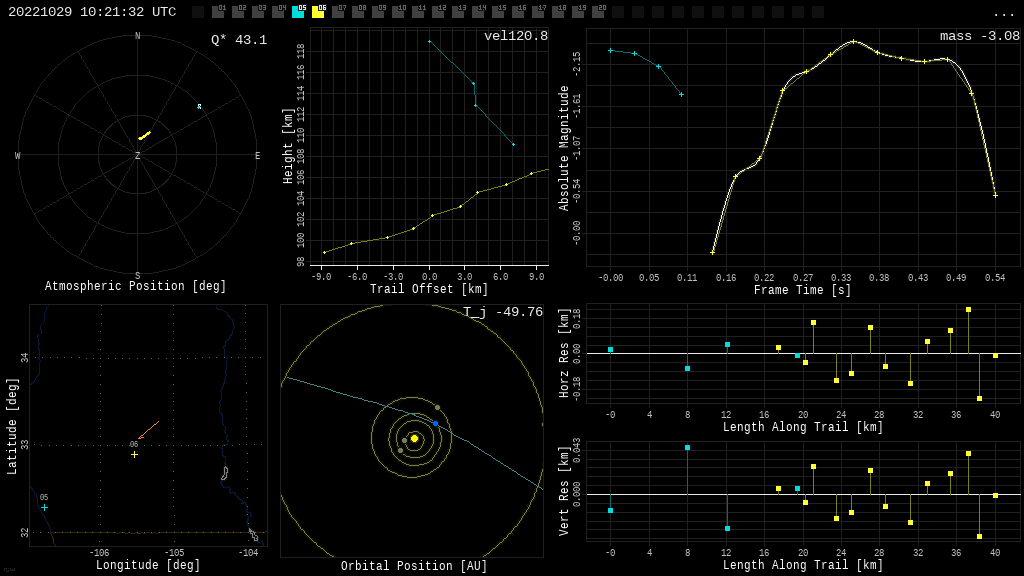This screenshot has width=1024, height=576.
Task: Toggle yellow station box 06
Action: (x=318, y=11)
